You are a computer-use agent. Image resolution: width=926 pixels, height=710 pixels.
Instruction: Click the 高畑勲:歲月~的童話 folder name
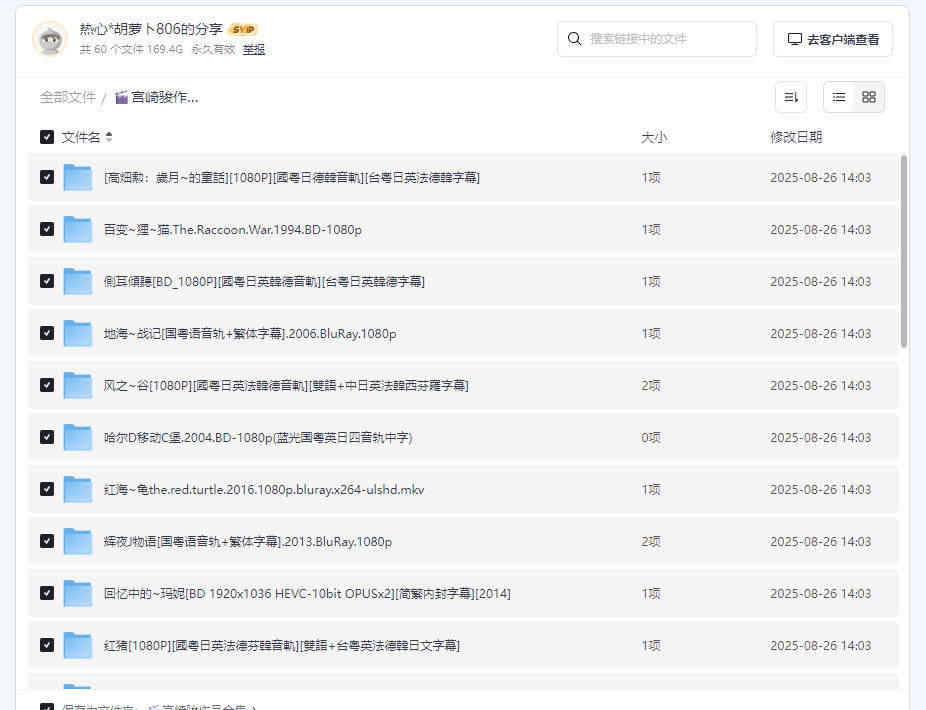[x=292, y=177]
